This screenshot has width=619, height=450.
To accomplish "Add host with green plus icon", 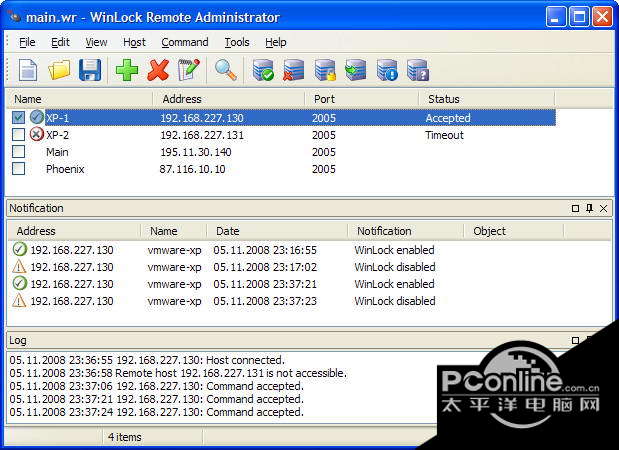I will [127, 70].
